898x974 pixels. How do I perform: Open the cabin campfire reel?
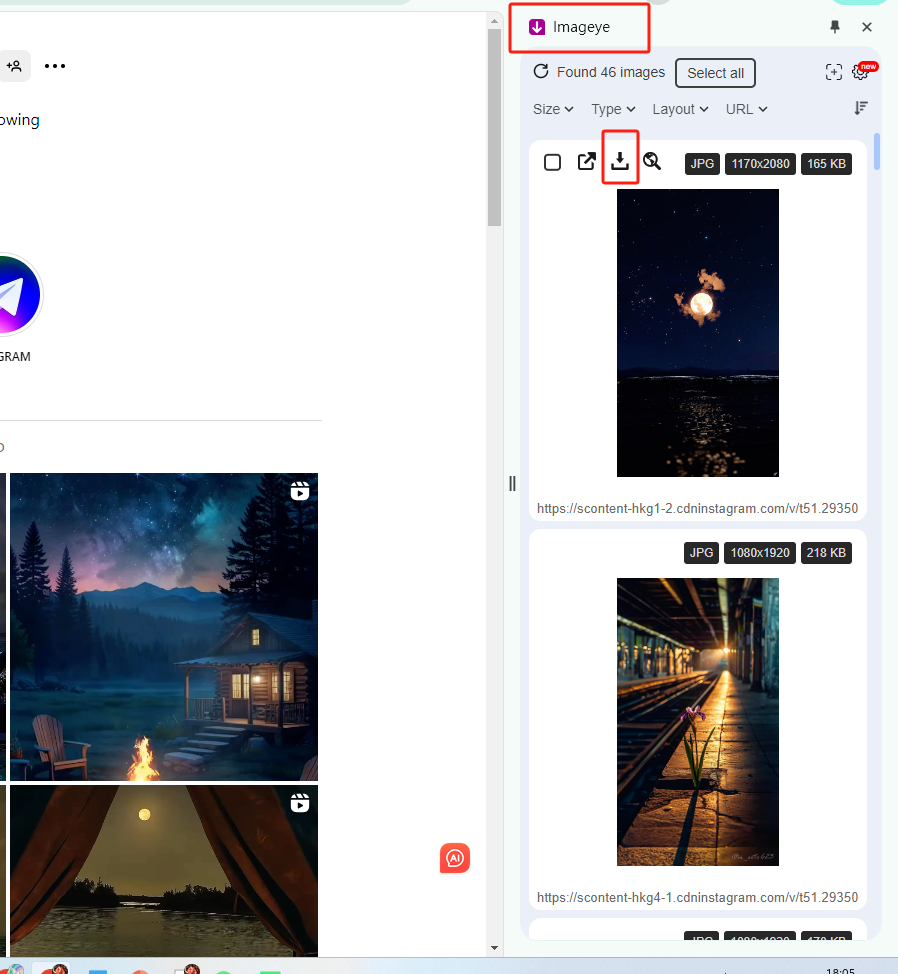[x=164, y=627]
